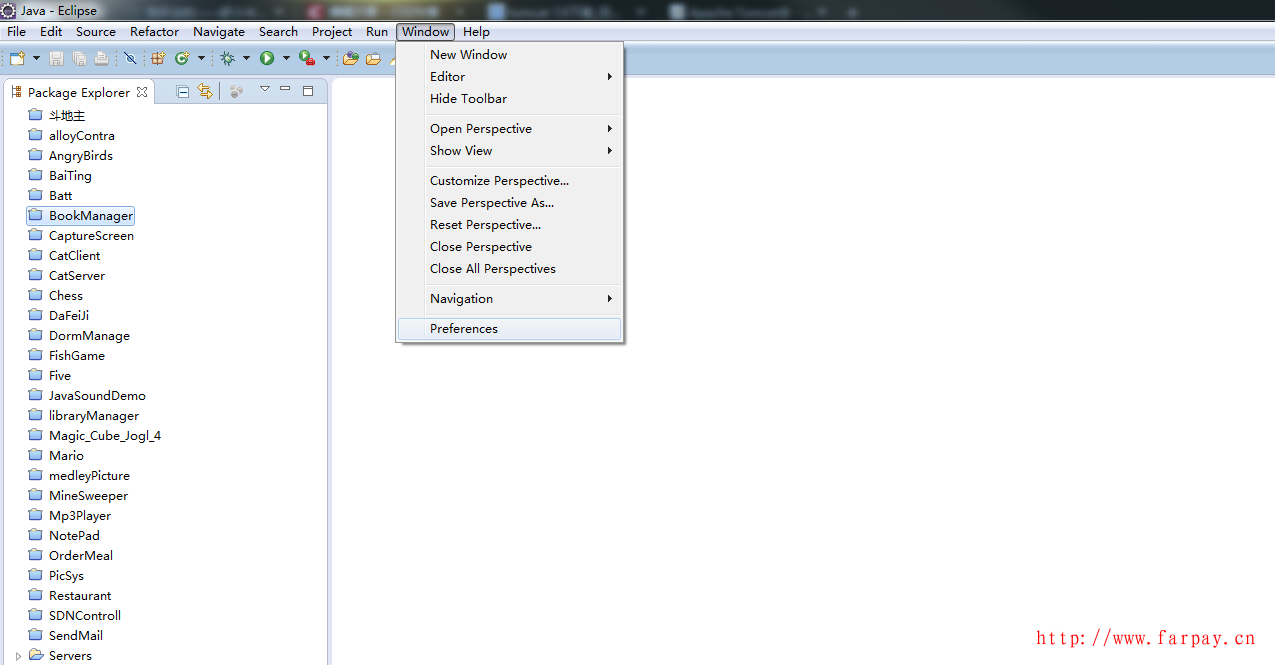Toggle Link with Editor in Package Explorer
This screenshot has width=1275, height=665.
pyautogui.click(x=205, y=92)
